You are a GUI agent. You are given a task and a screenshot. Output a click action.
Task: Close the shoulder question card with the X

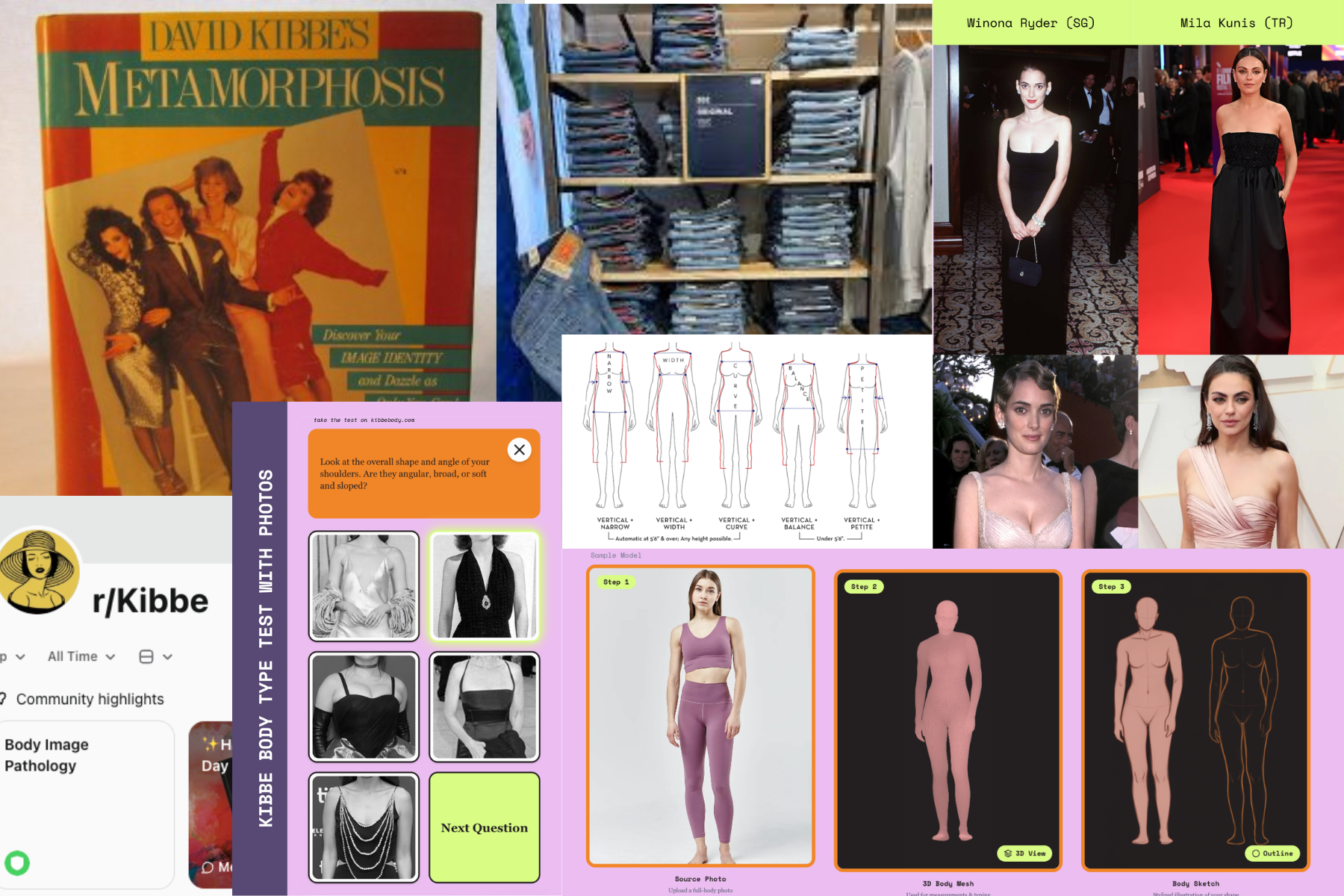520,449
